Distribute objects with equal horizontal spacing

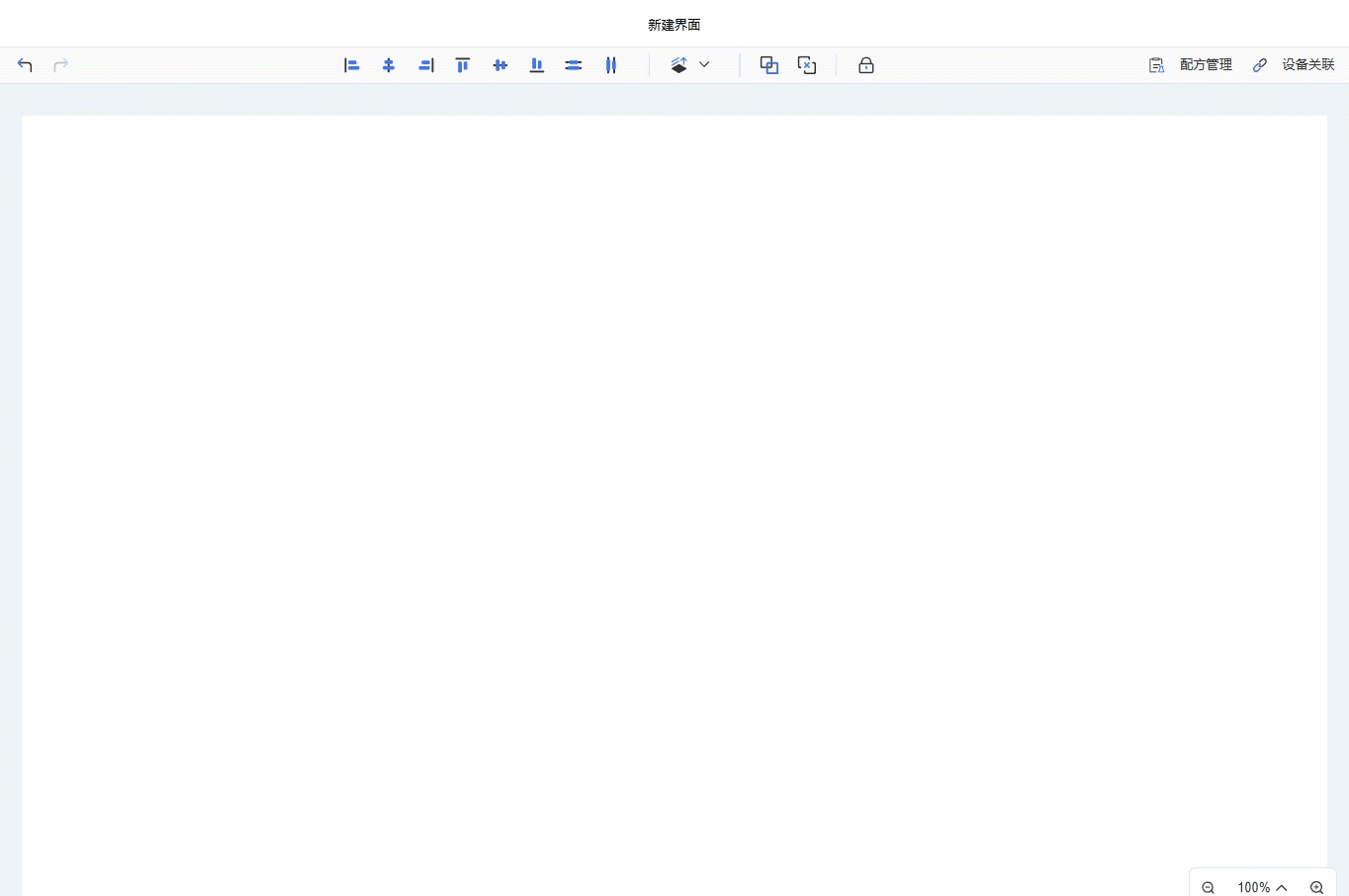coord(611,65)
